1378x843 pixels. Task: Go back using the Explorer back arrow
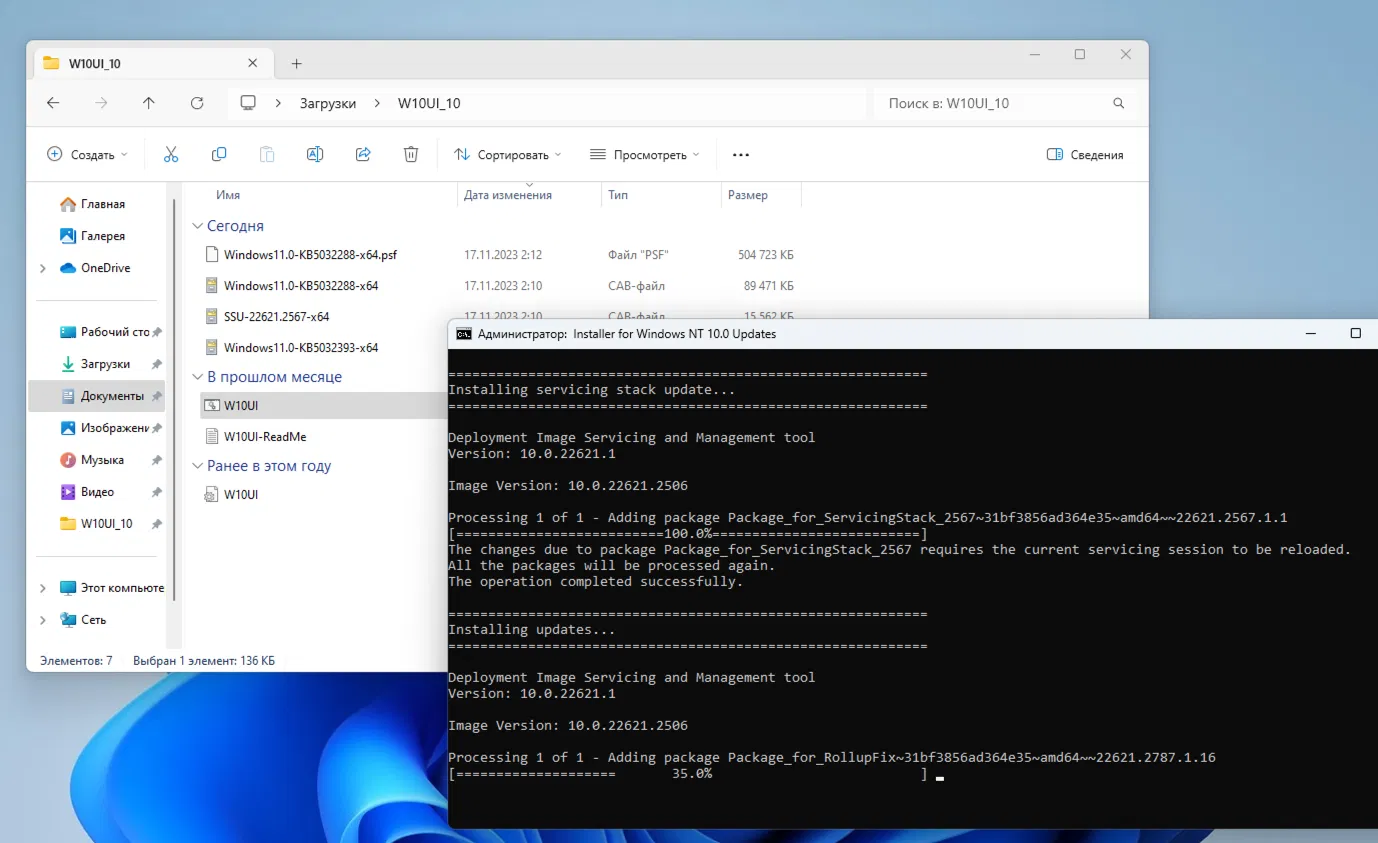(53, 103)
